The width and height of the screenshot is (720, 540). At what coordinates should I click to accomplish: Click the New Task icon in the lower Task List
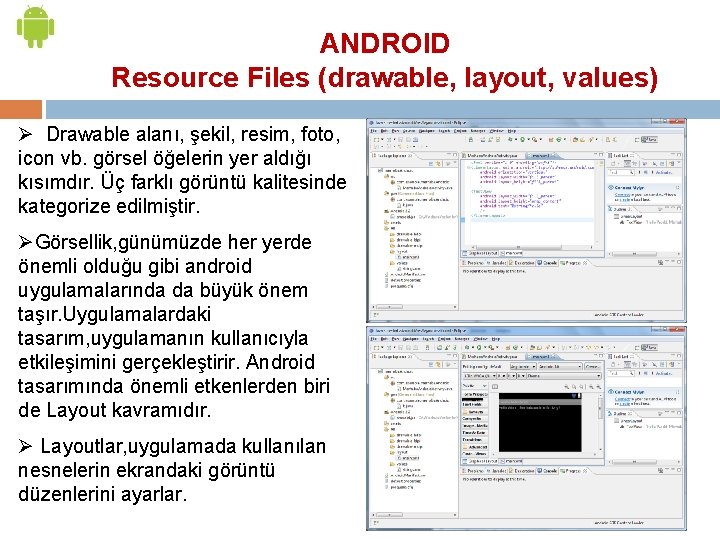point(613,364)
